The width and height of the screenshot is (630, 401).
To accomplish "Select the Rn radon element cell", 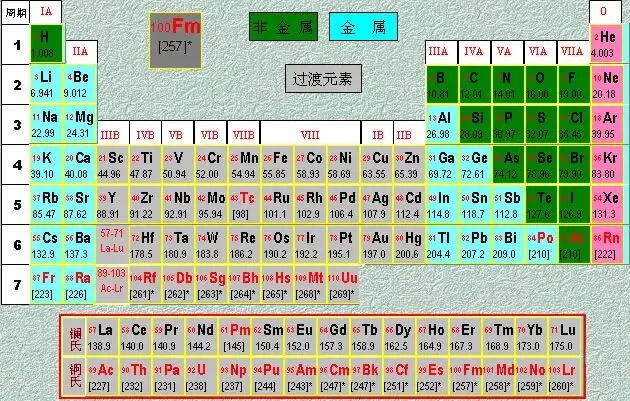I will tap(605, 245).
